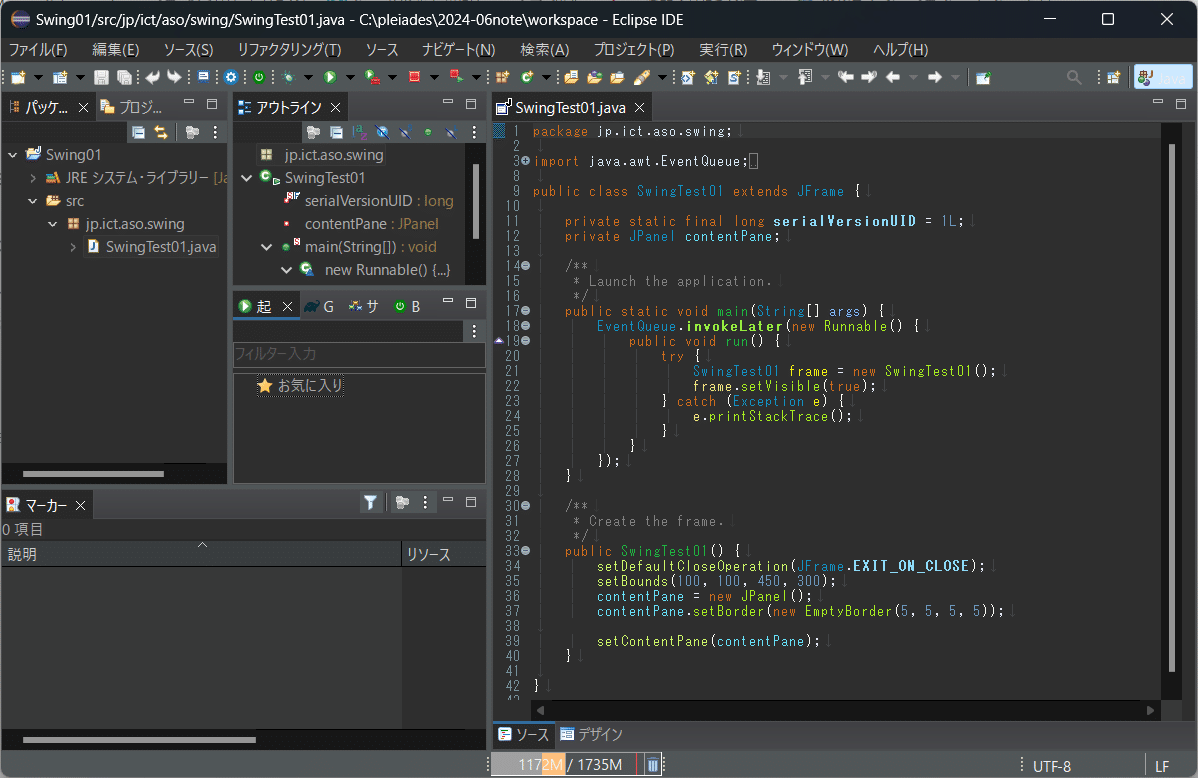Open the ナビゲート(N) menu

click(459, 50)
